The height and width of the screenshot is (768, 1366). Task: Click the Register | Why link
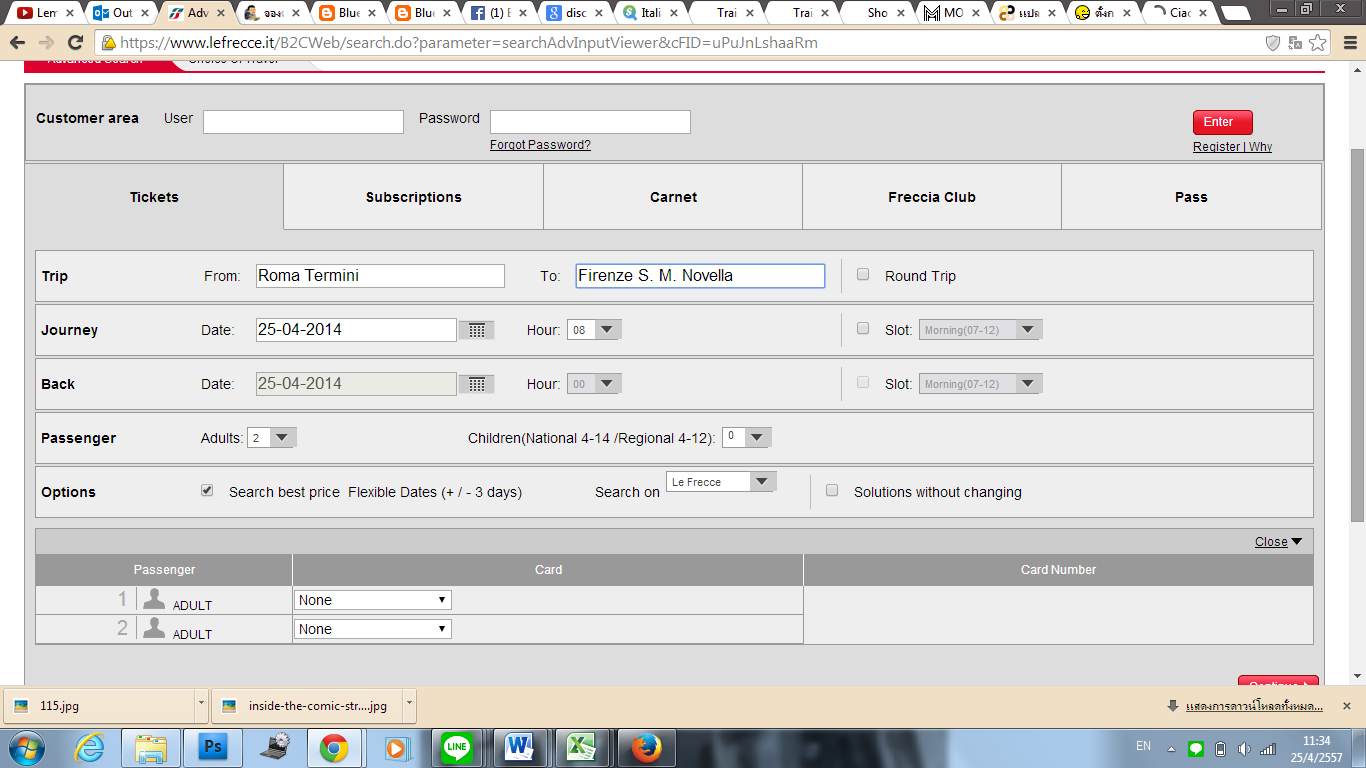[x=1232, y=147]
